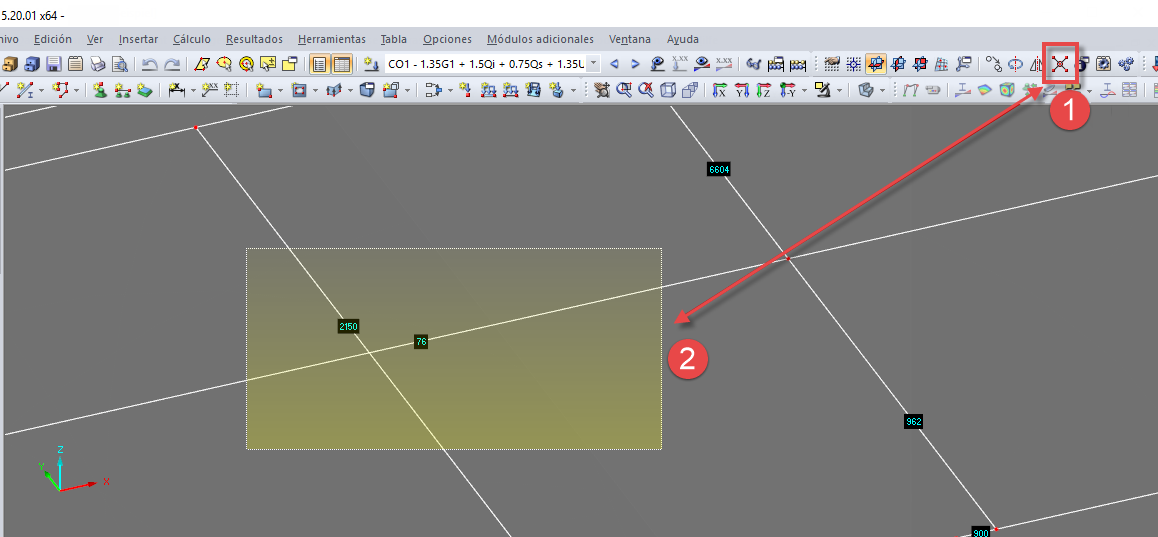This screenshot has width=1158, height=537.
Task: Toggle the grid snap crosshair button
Action: tap(853, 64)
